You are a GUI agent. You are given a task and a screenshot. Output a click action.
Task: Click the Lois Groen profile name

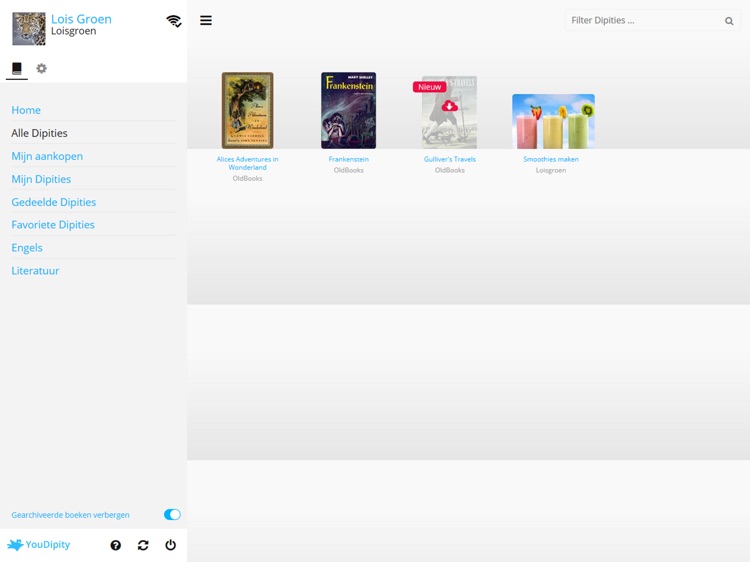[x=81, y=19]
